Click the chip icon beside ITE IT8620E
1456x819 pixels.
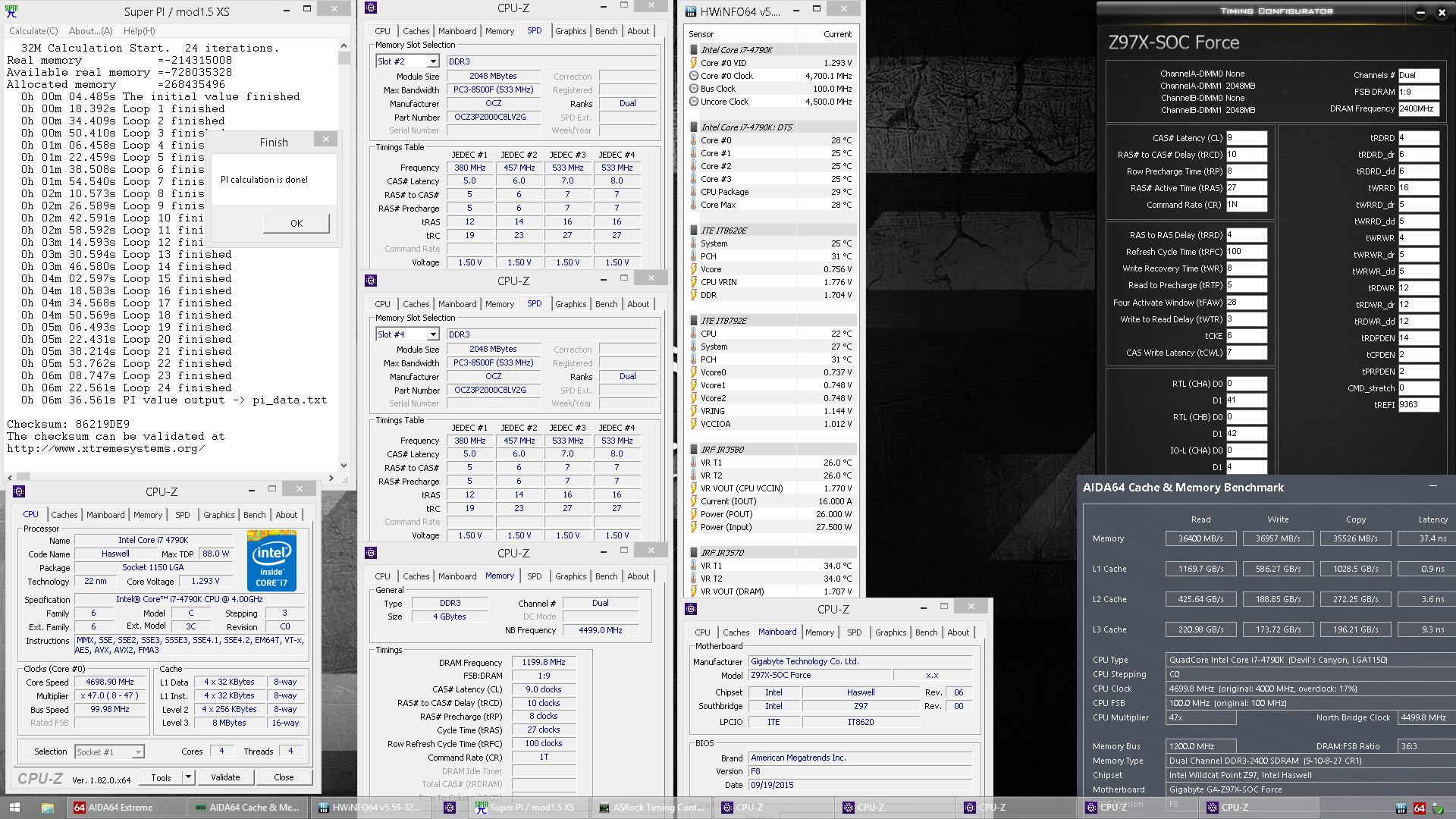tap(693, 231)
